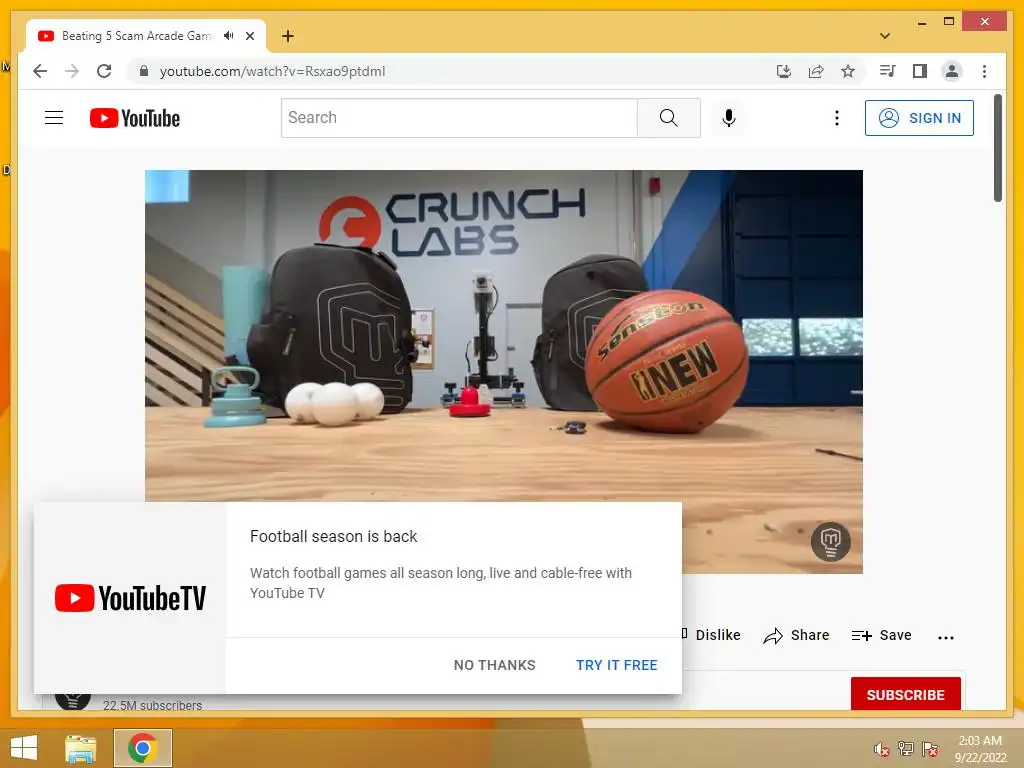The width and height of the screenshot is (1024, 768).
Task: Dismiss promo with NO THANKS
Action: [494, 665]
